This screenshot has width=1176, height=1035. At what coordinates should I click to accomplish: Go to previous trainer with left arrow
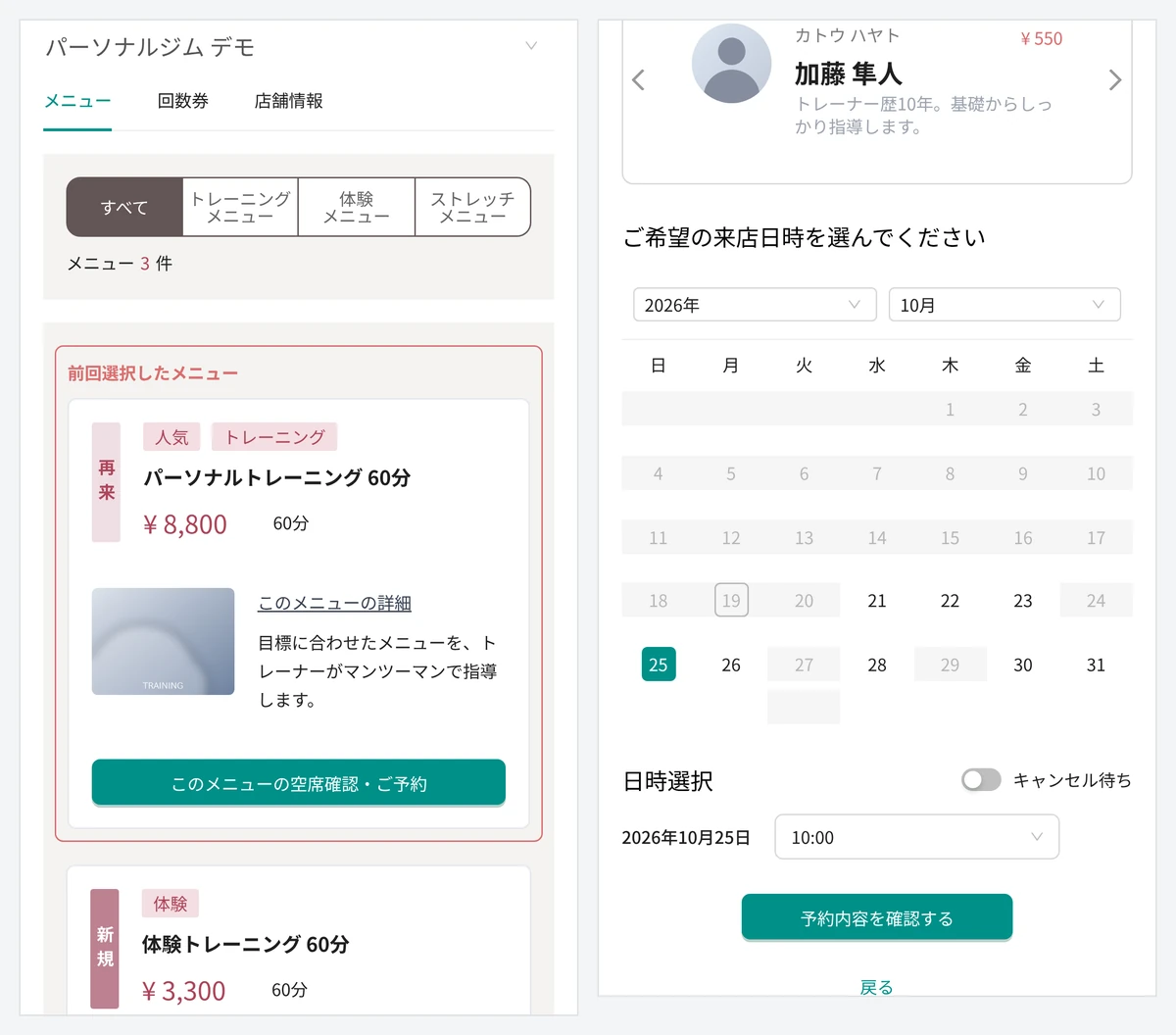639,79
